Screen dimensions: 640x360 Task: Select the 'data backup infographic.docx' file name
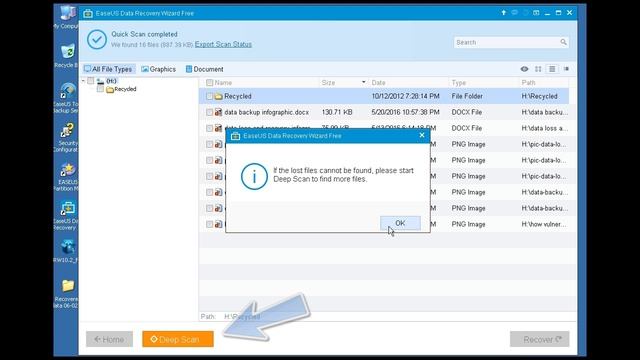click(x=267, y=112)
